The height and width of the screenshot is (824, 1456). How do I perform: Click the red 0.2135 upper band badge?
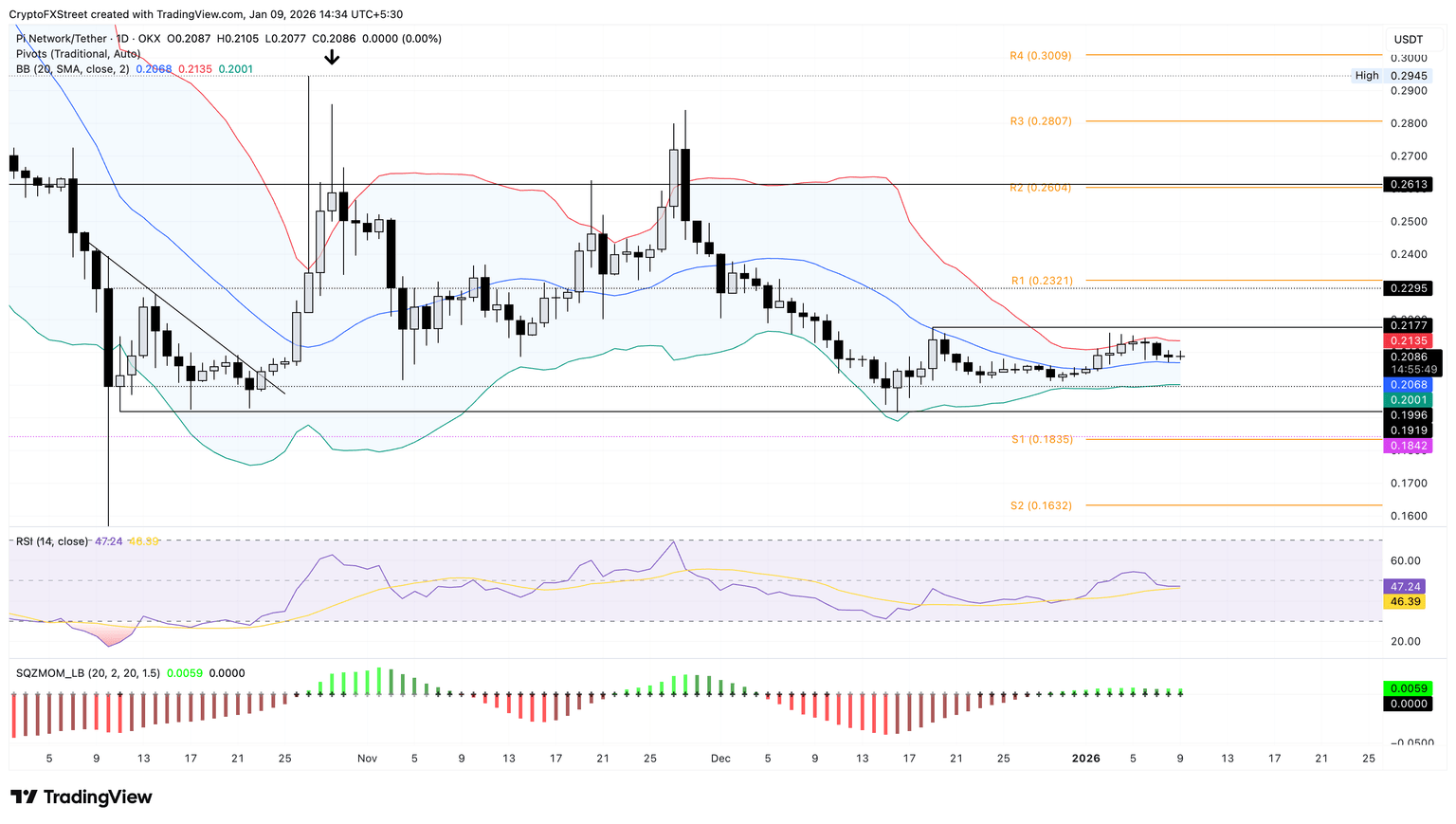(1409, 341)
